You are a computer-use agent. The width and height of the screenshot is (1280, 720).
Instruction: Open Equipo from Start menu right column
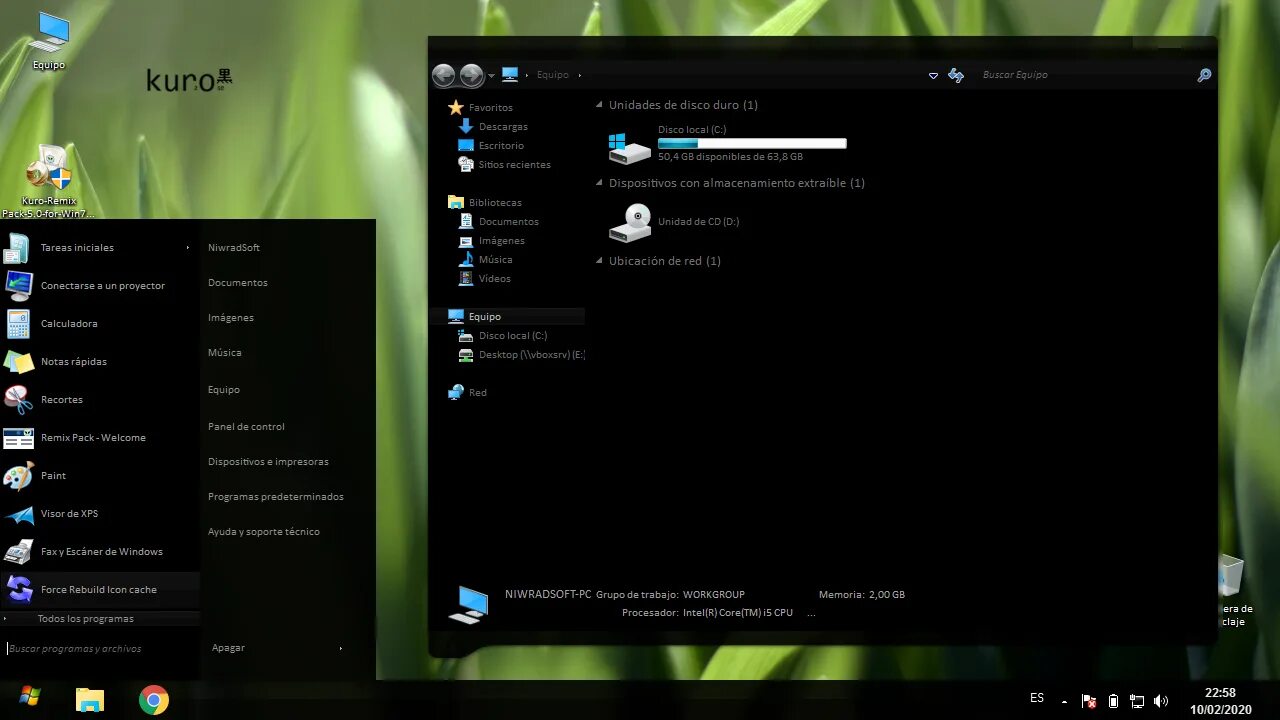(x=224, y=389)
